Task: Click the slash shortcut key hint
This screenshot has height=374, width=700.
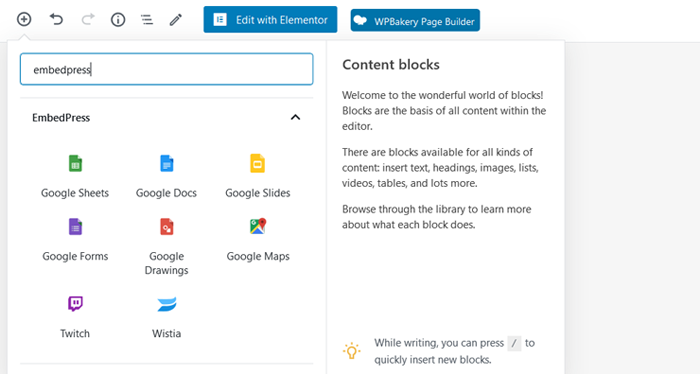Action: coord(514,343)
